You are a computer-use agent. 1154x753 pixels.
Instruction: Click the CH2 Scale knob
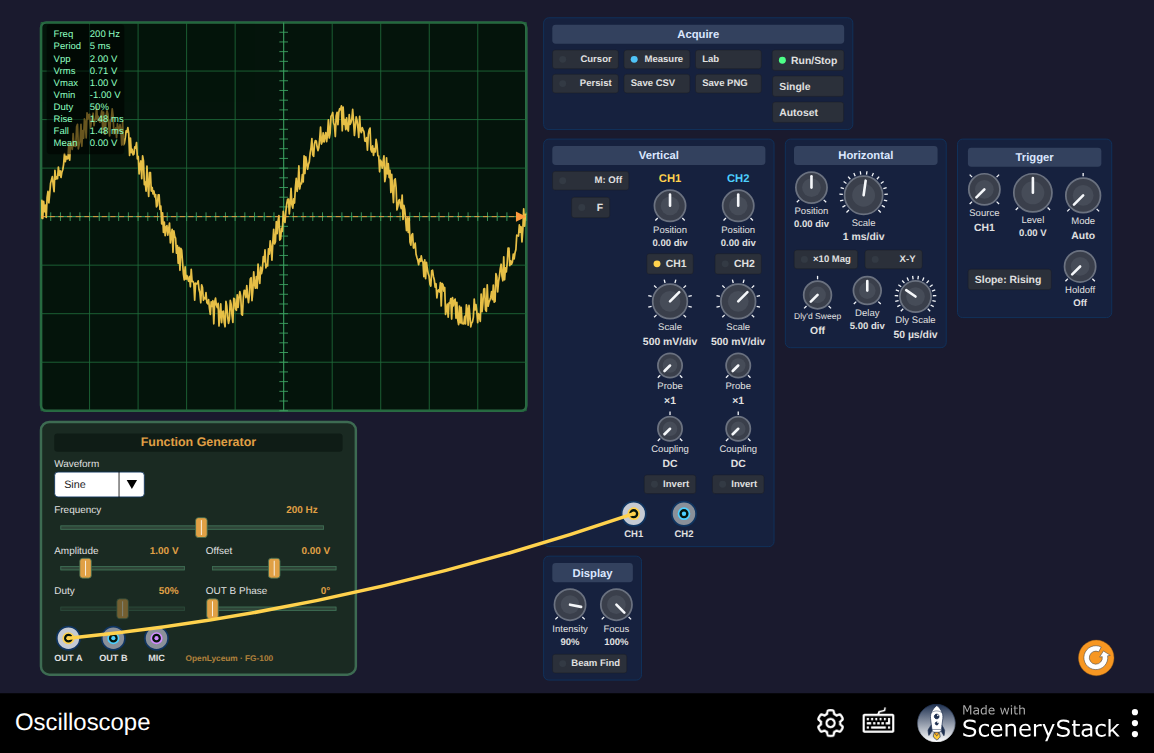click(x=737, y=300)
